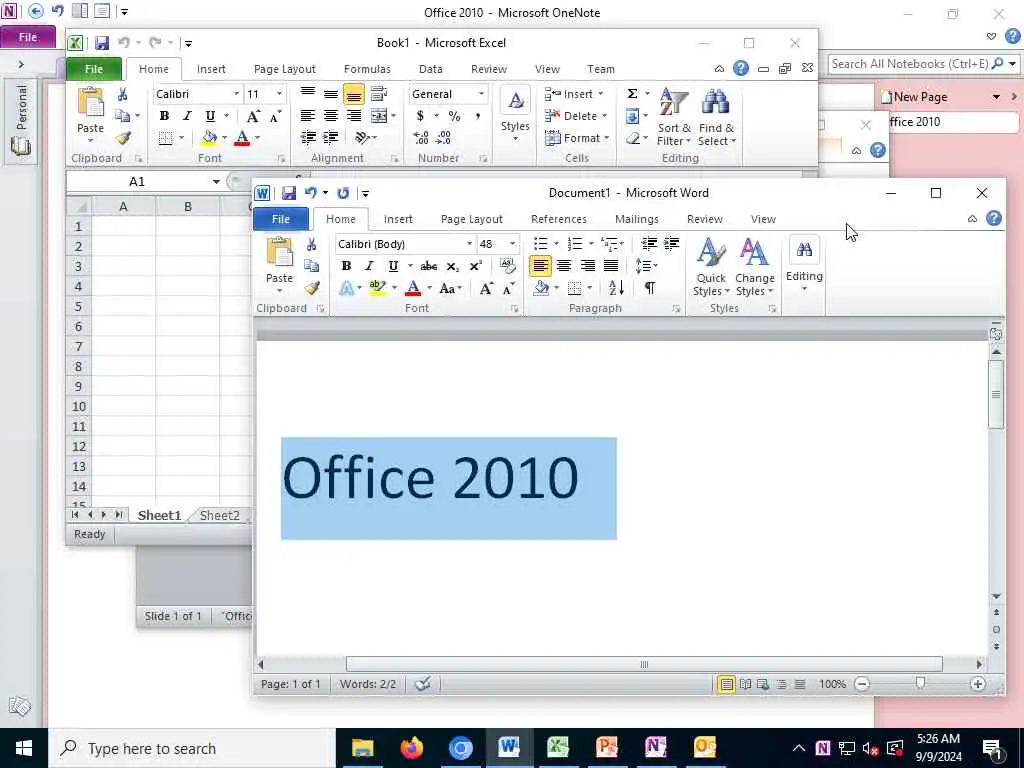Toggle Center alignment in Word
1024x768 pixels.
564,266
